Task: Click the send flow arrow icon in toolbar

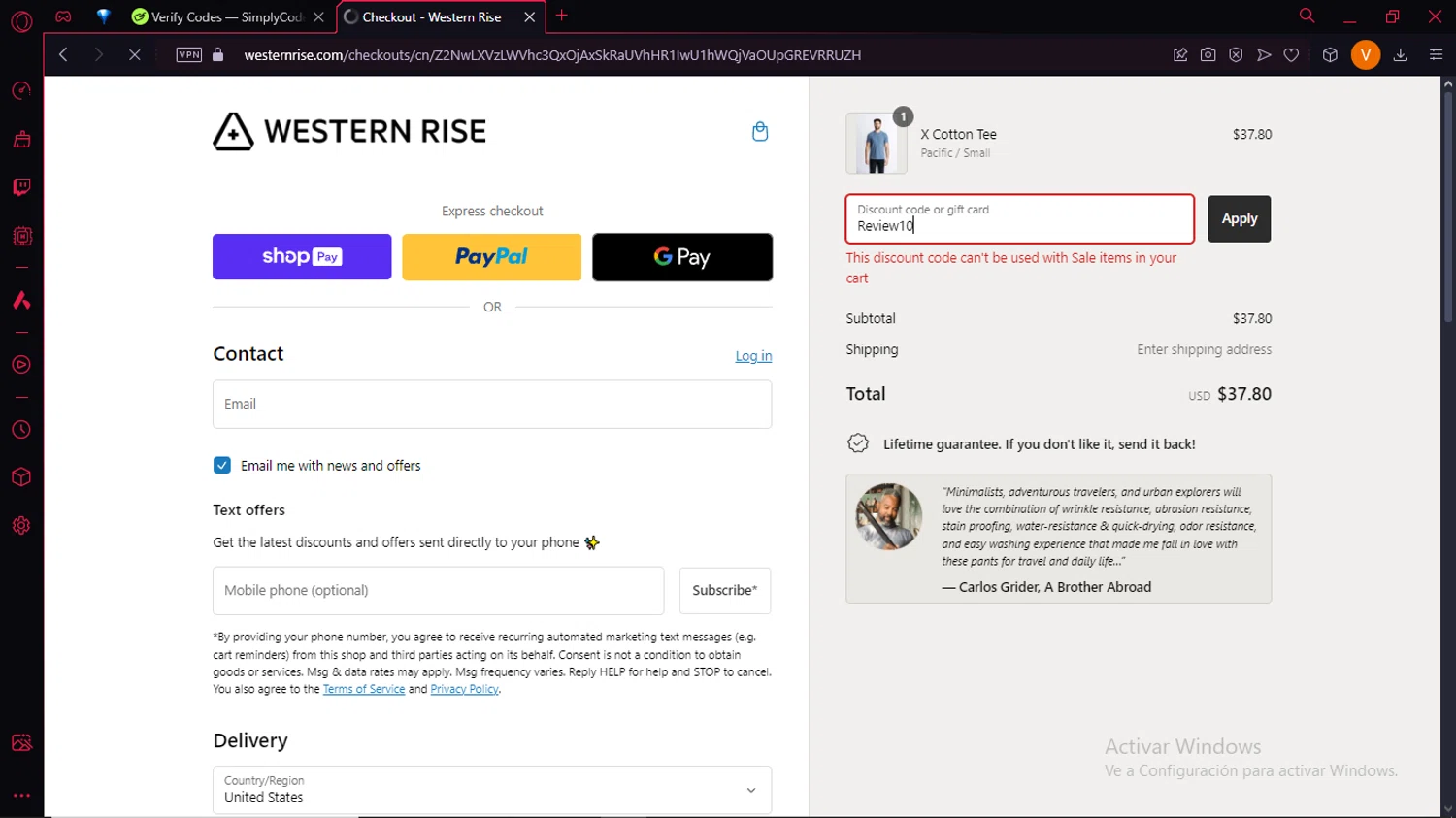Action: tap(1264, 55)
